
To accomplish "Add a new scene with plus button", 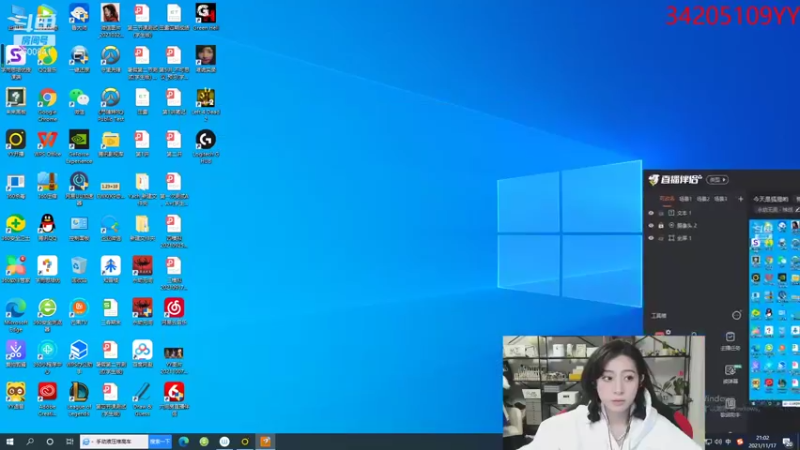I will pos(740,199).
